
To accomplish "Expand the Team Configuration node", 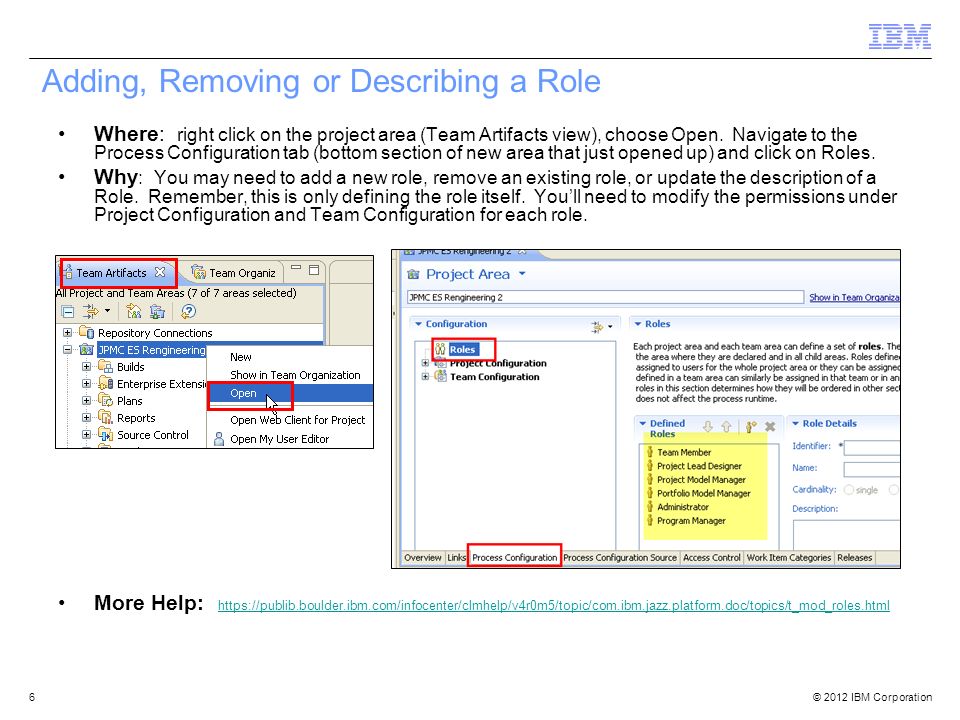I will [x=425, y=377].
